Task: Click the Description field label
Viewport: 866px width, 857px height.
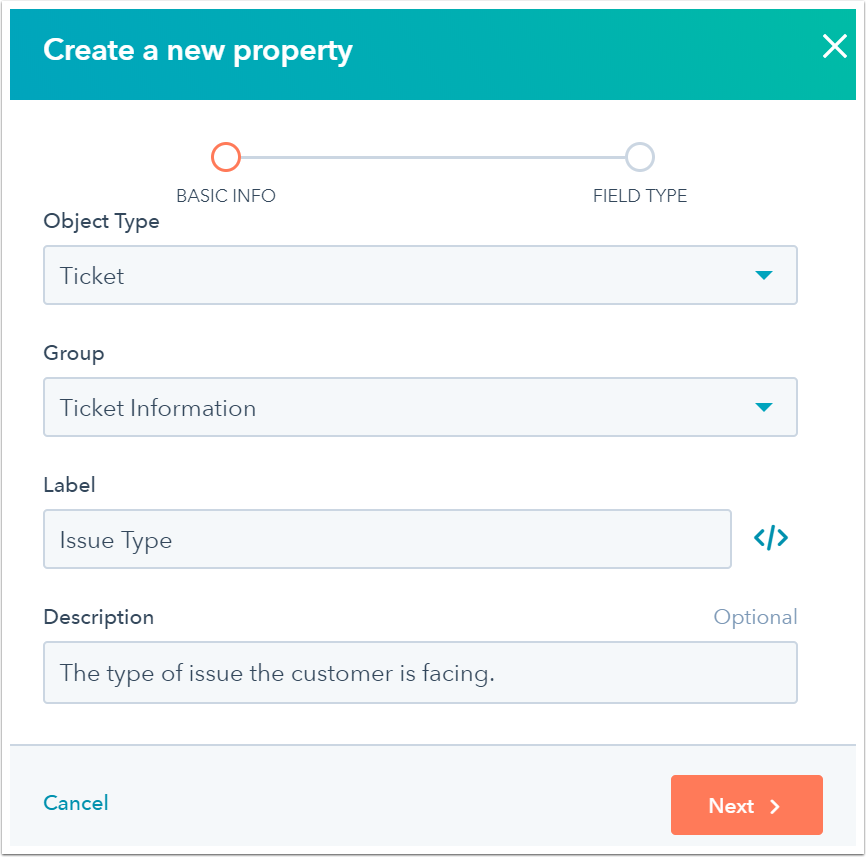Action: point(99,617)
